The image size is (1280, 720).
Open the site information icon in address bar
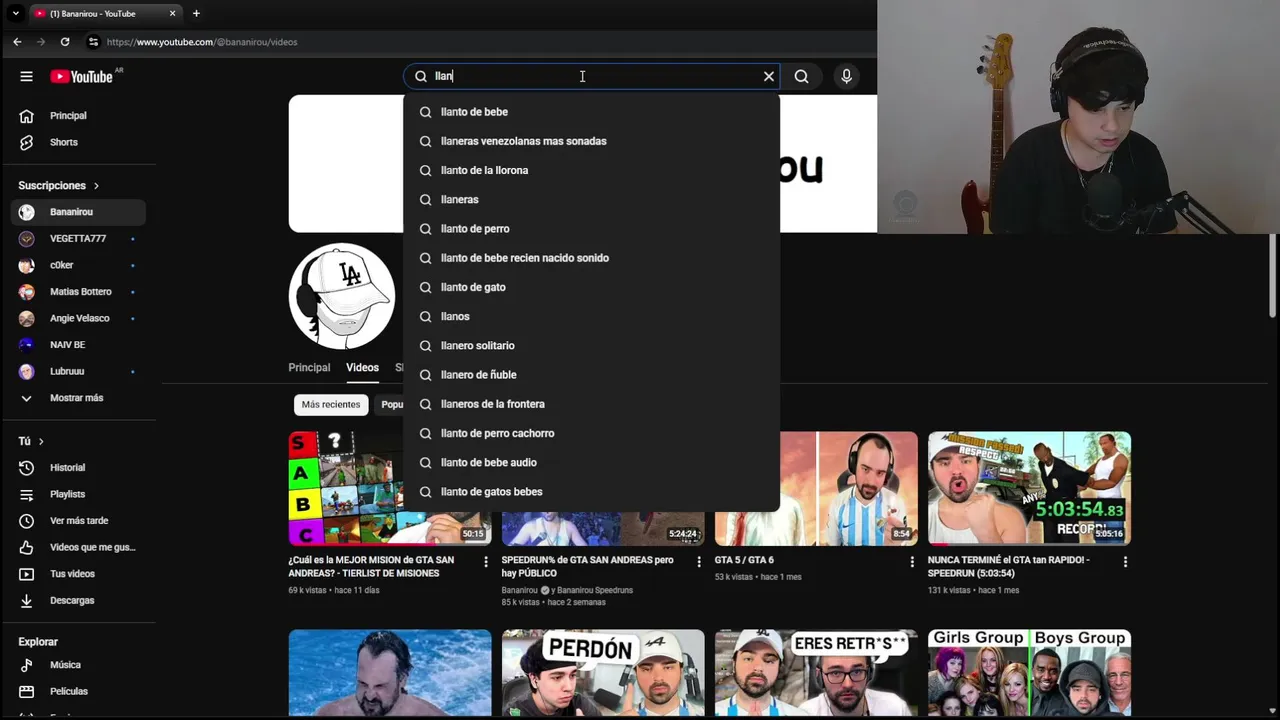[x=93, y=42]
